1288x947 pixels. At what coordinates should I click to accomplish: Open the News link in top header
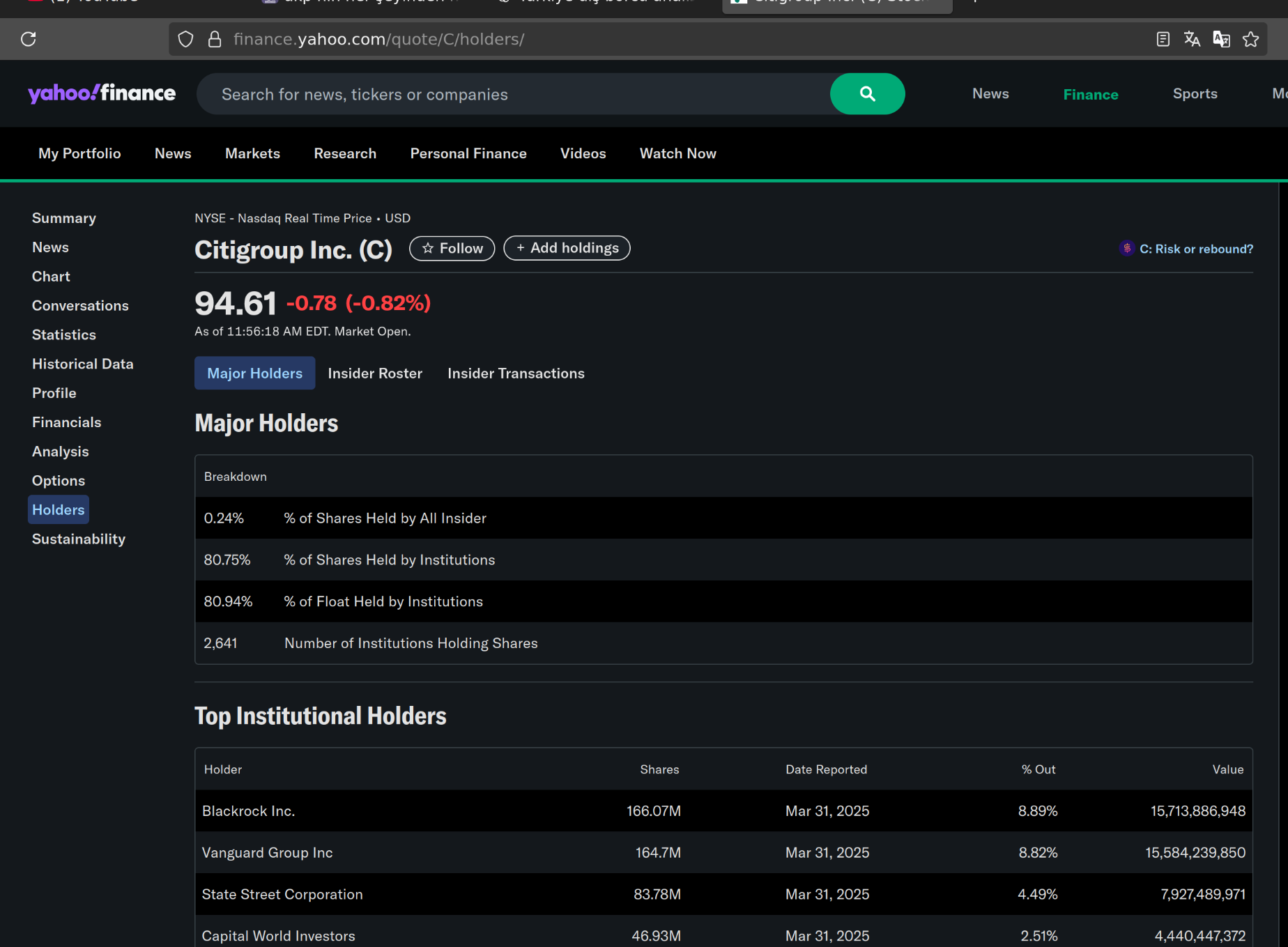990,93
